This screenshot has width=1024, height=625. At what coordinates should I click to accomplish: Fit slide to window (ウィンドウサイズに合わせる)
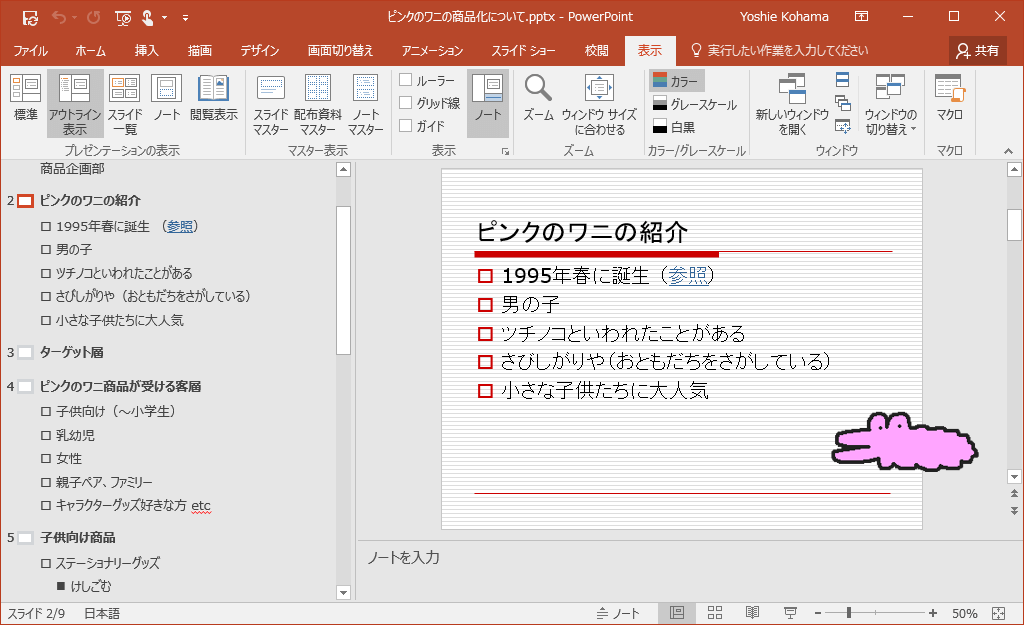pos(599,102)
